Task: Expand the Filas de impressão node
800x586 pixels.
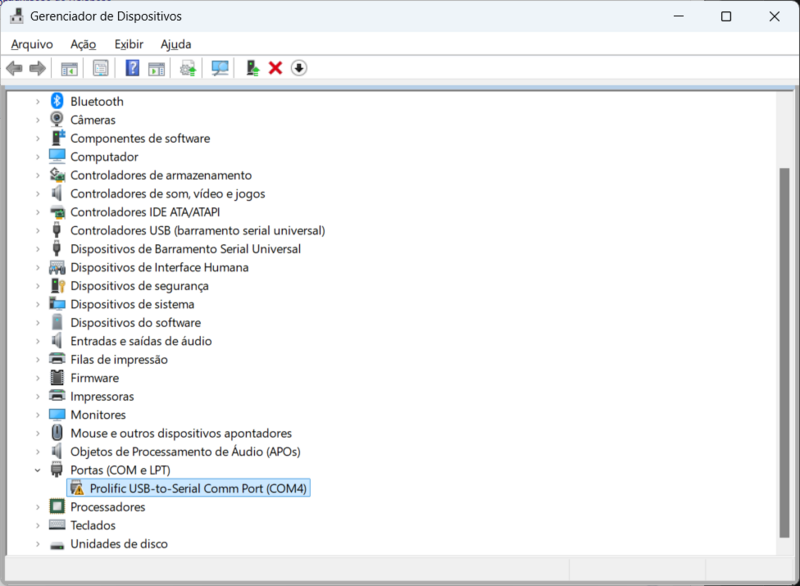Action: [38, 360]
